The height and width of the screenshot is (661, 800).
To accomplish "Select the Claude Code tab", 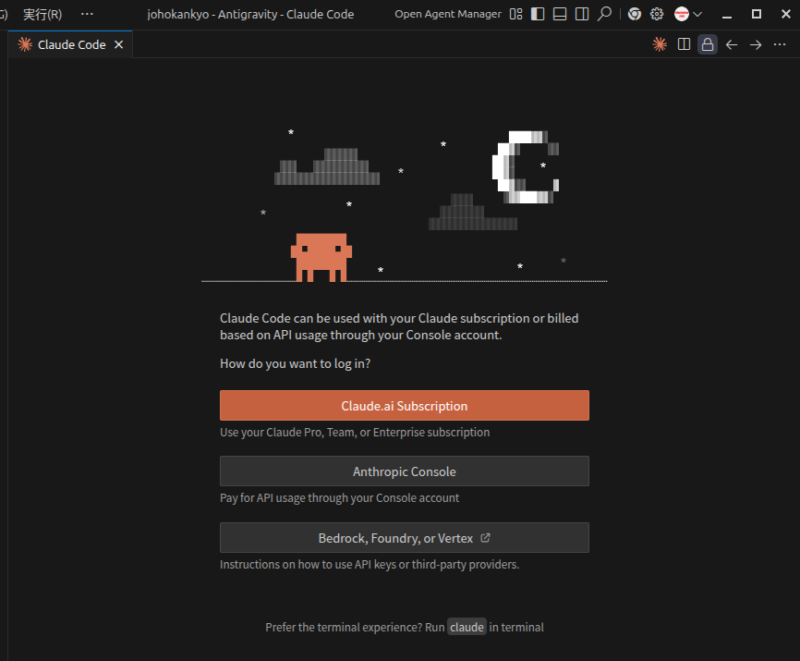I will [70, 45].
